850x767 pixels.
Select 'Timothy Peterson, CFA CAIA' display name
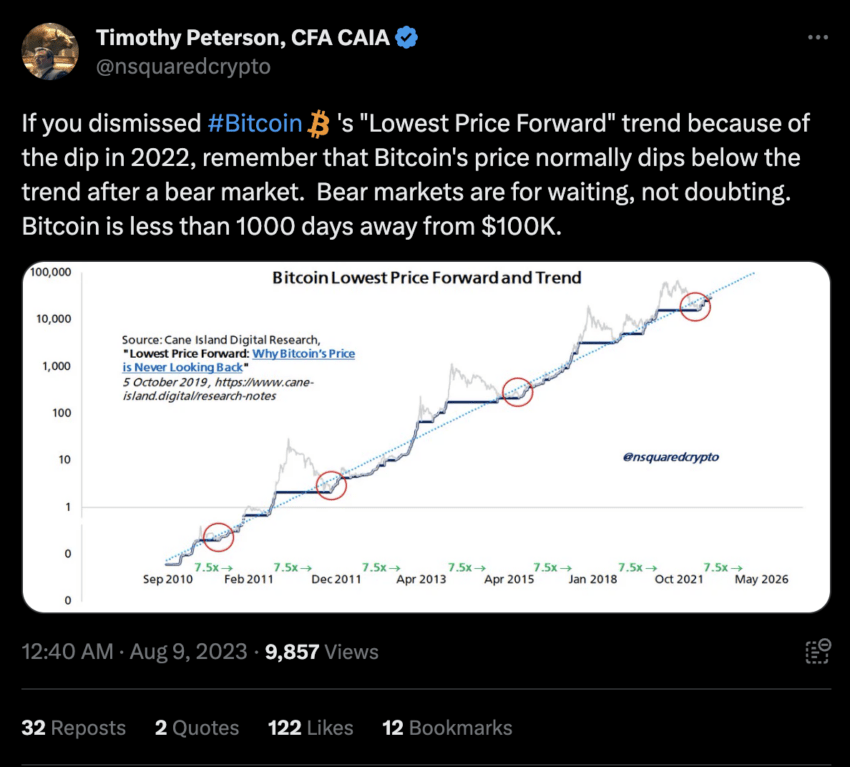[x=243, y=37]
